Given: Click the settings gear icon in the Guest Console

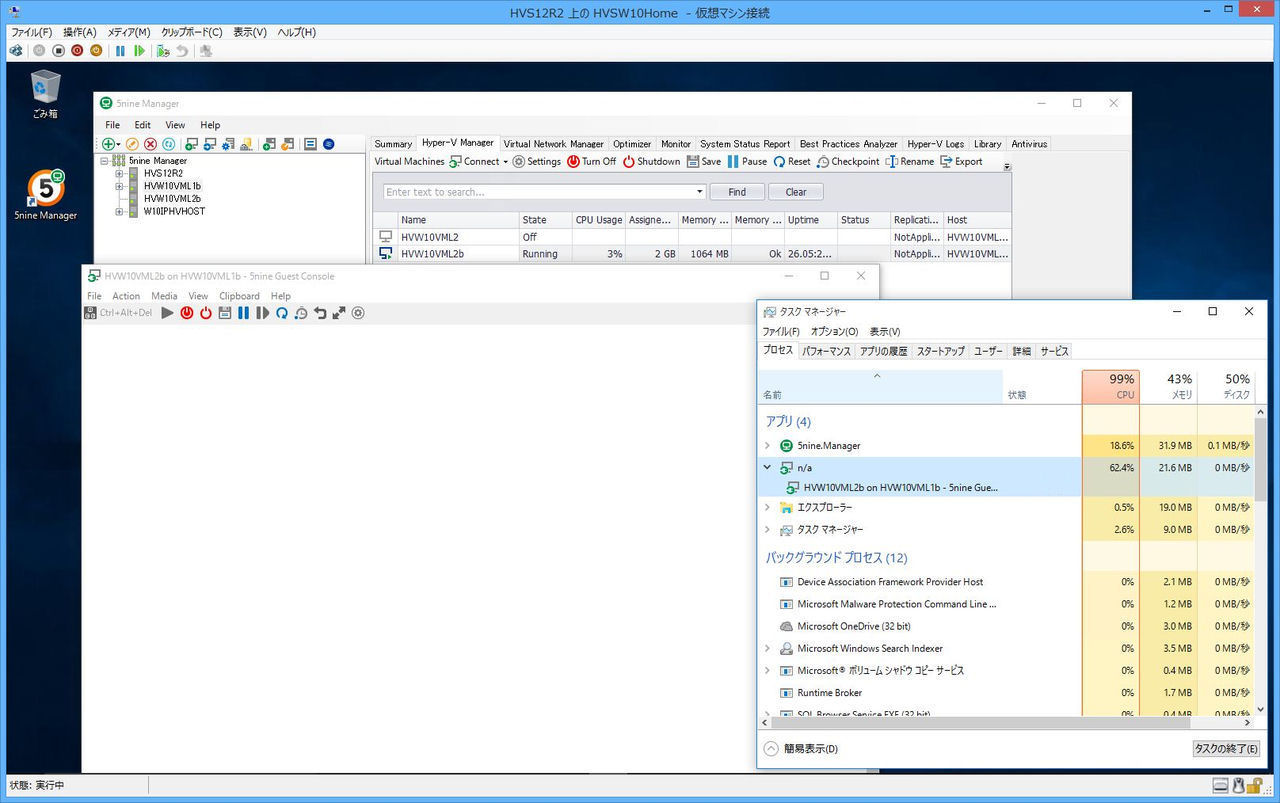Looking at the screenshot, I should click(358, 313).
